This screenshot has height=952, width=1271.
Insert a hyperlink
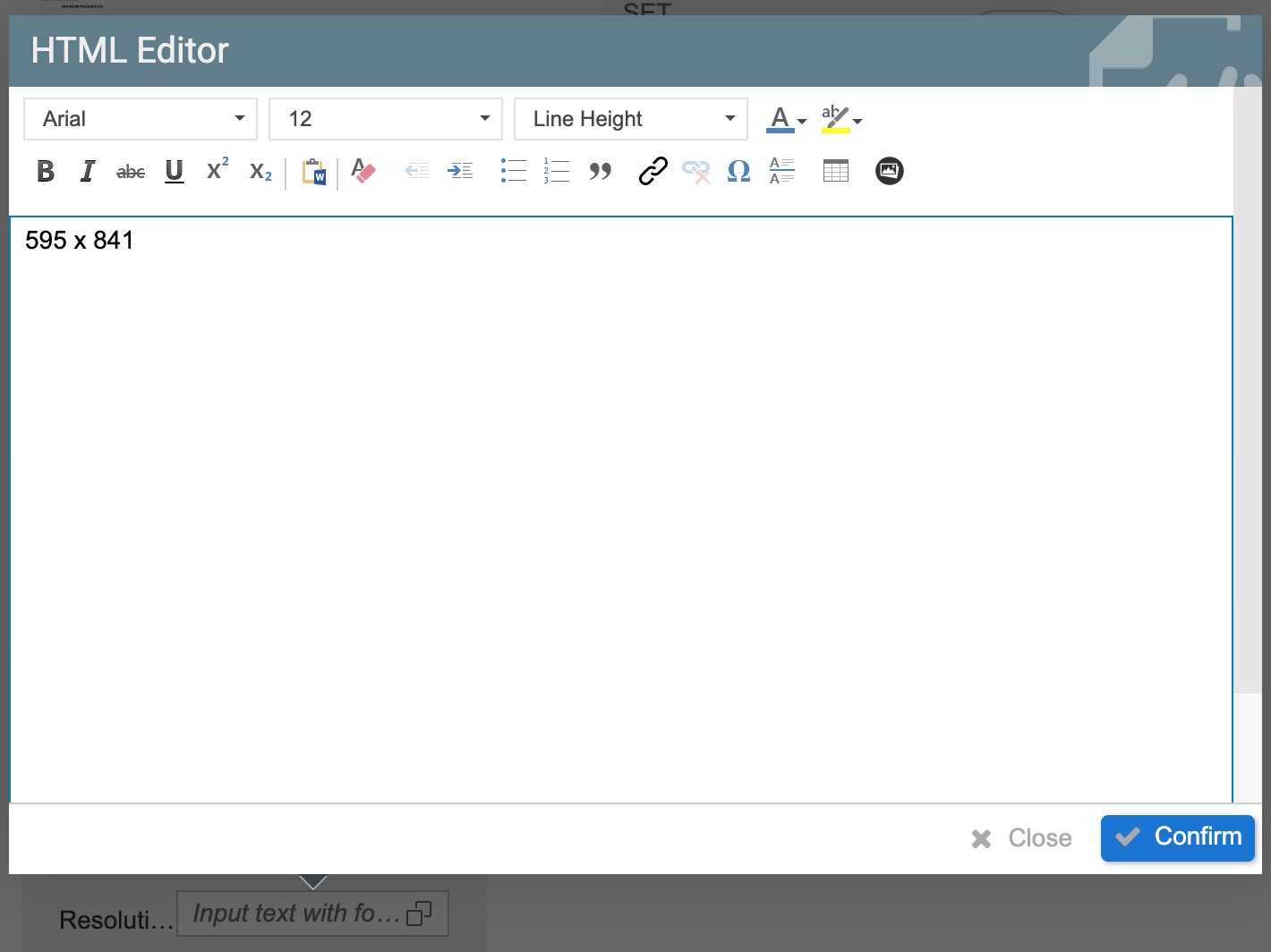pos(653,171)
